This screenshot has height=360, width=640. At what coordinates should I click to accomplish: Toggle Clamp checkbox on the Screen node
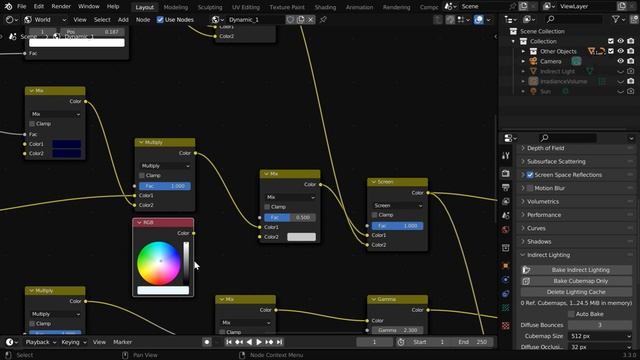(x=374, y=215)
